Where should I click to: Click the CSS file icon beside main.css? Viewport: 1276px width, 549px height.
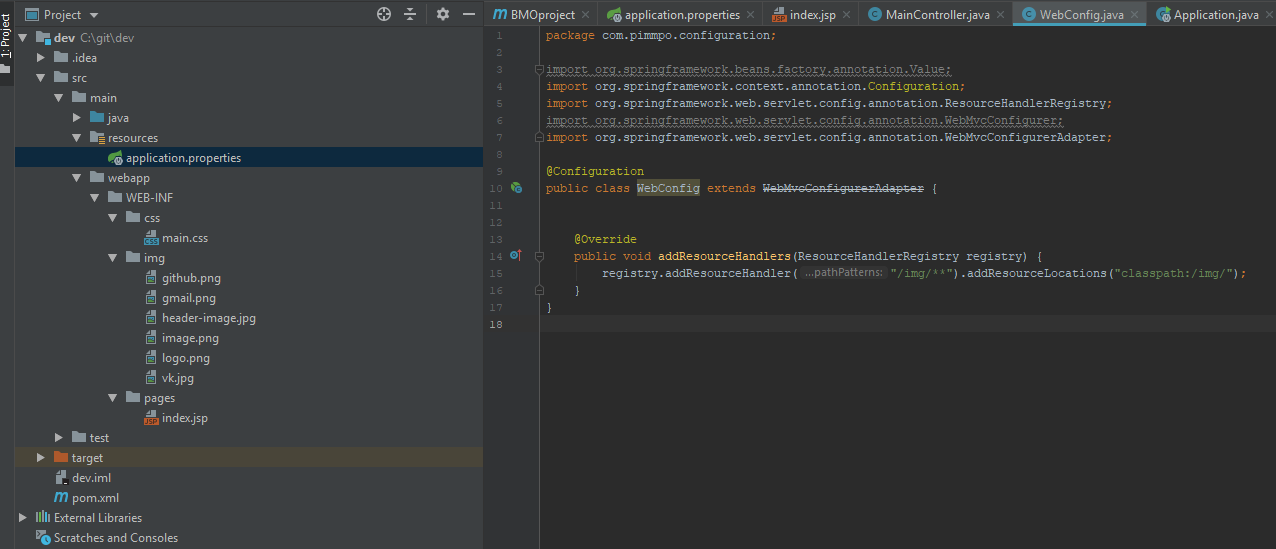pyautogui.click(x=151, y=238)
